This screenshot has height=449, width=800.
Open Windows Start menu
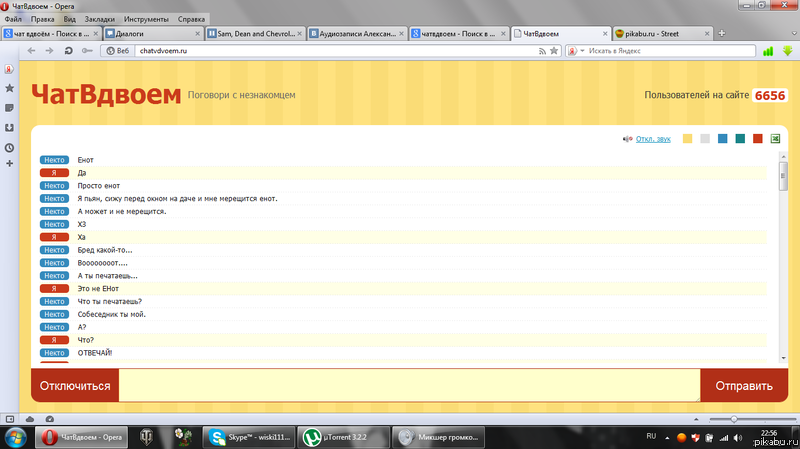[x=15, y=438]
